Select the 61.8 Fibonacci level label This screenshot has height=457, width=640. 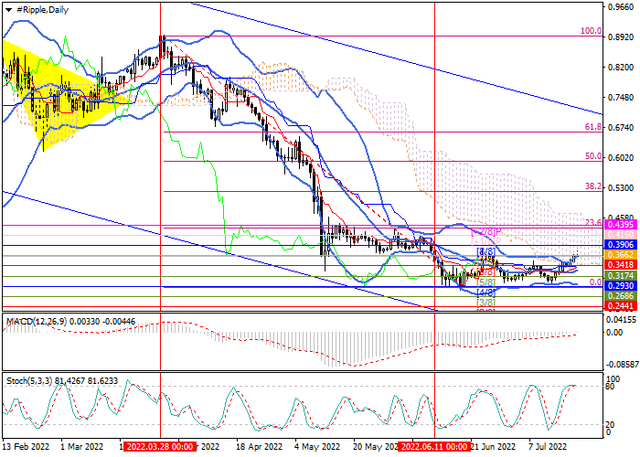[591, 127]
